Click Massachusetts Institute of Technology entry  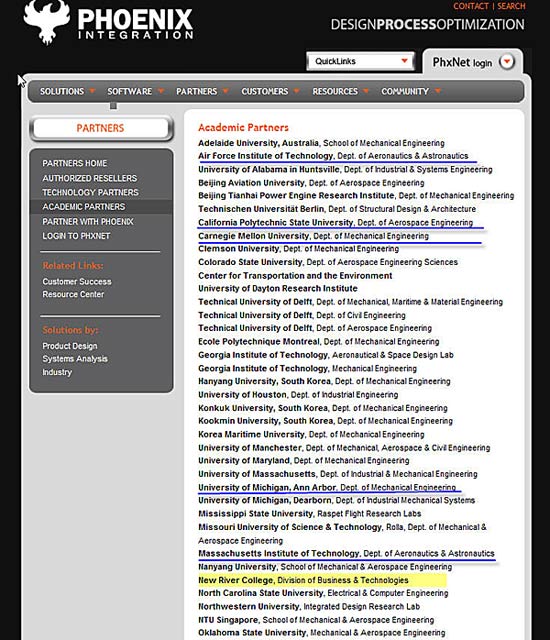point(346,553)
